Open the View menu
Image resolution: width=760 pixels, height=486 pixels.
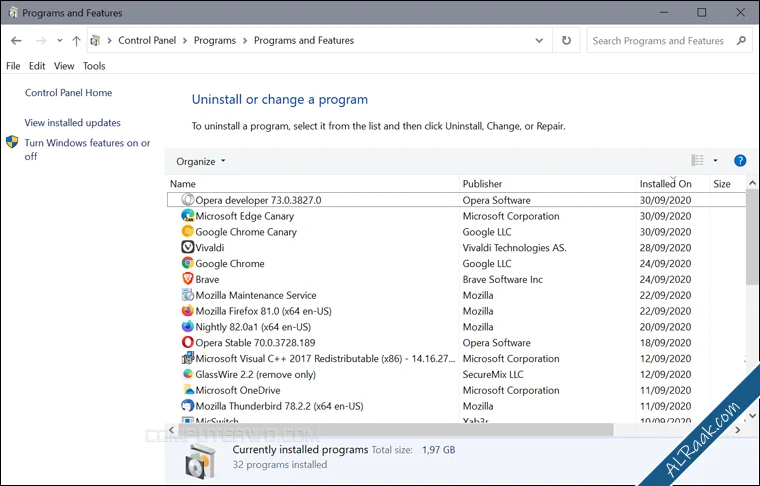pos(64,66)
